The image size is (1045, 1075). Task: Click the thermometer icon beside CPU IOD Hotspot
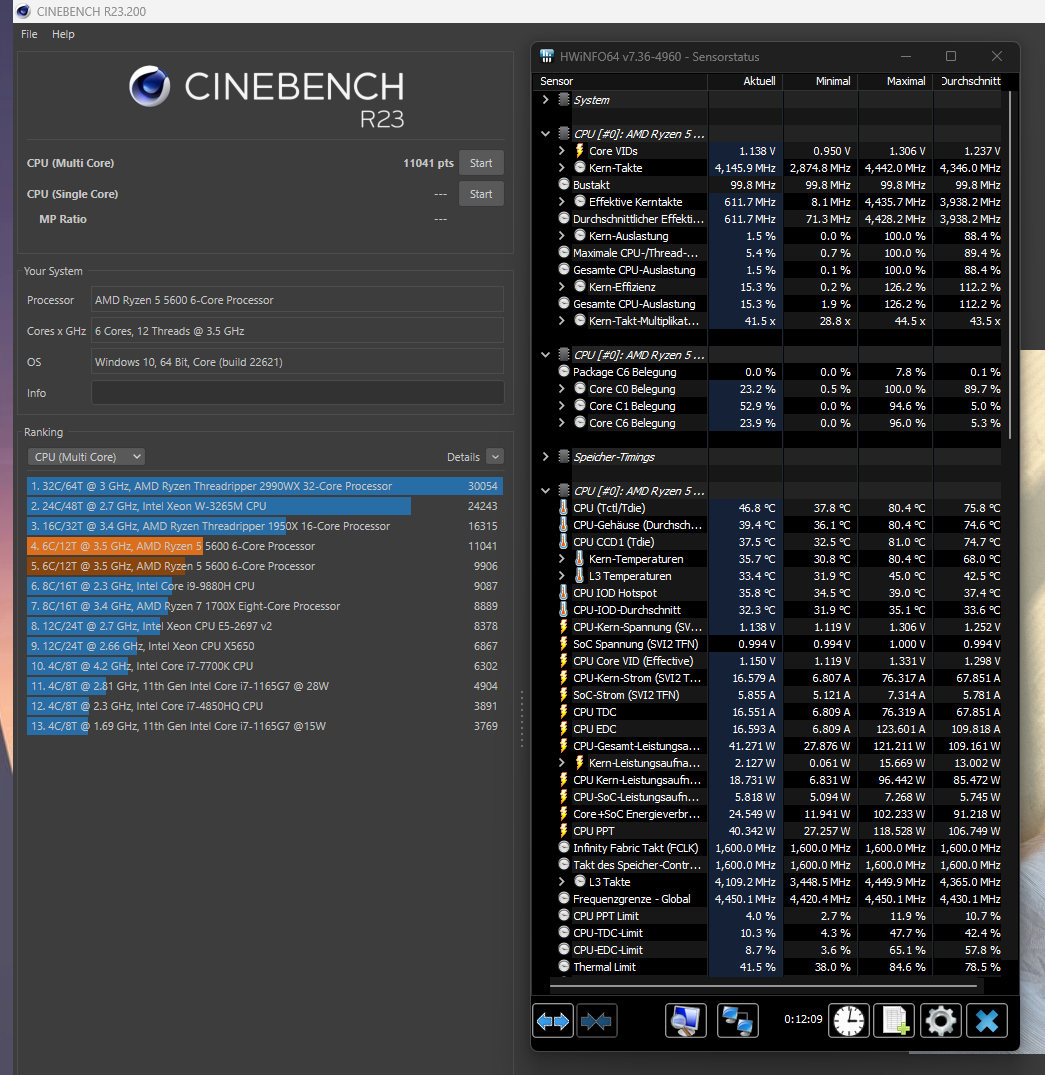pos(564,593)
